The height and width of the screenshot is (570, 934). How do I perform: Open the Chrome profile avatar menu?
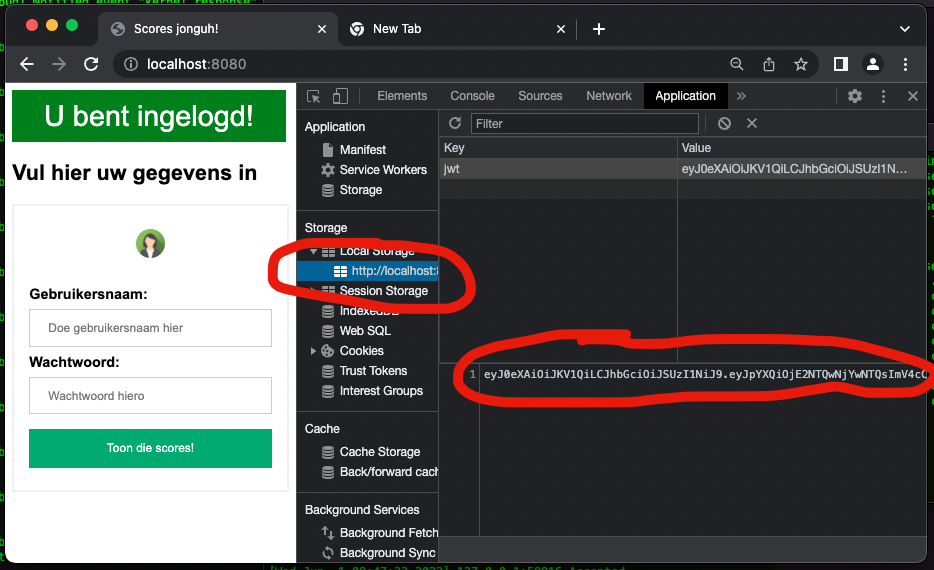[873, 64]
